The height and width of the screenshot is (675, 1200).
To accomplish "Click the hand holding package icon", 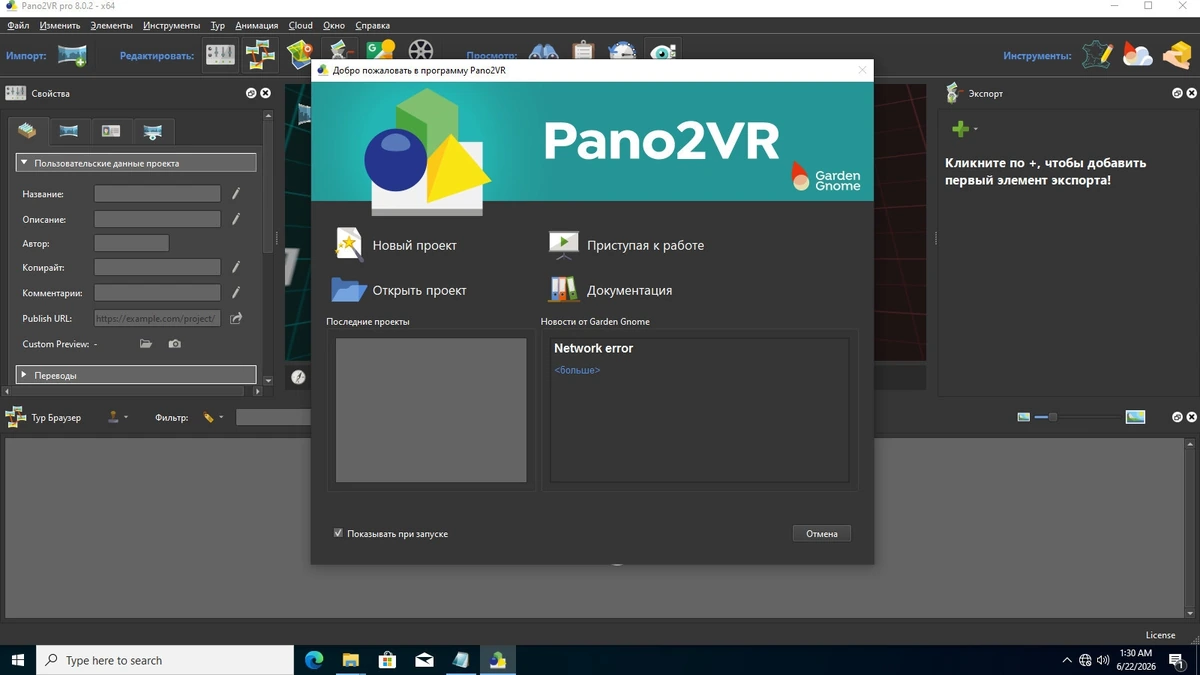I will pyautogui.click(x=1176, y=55).
